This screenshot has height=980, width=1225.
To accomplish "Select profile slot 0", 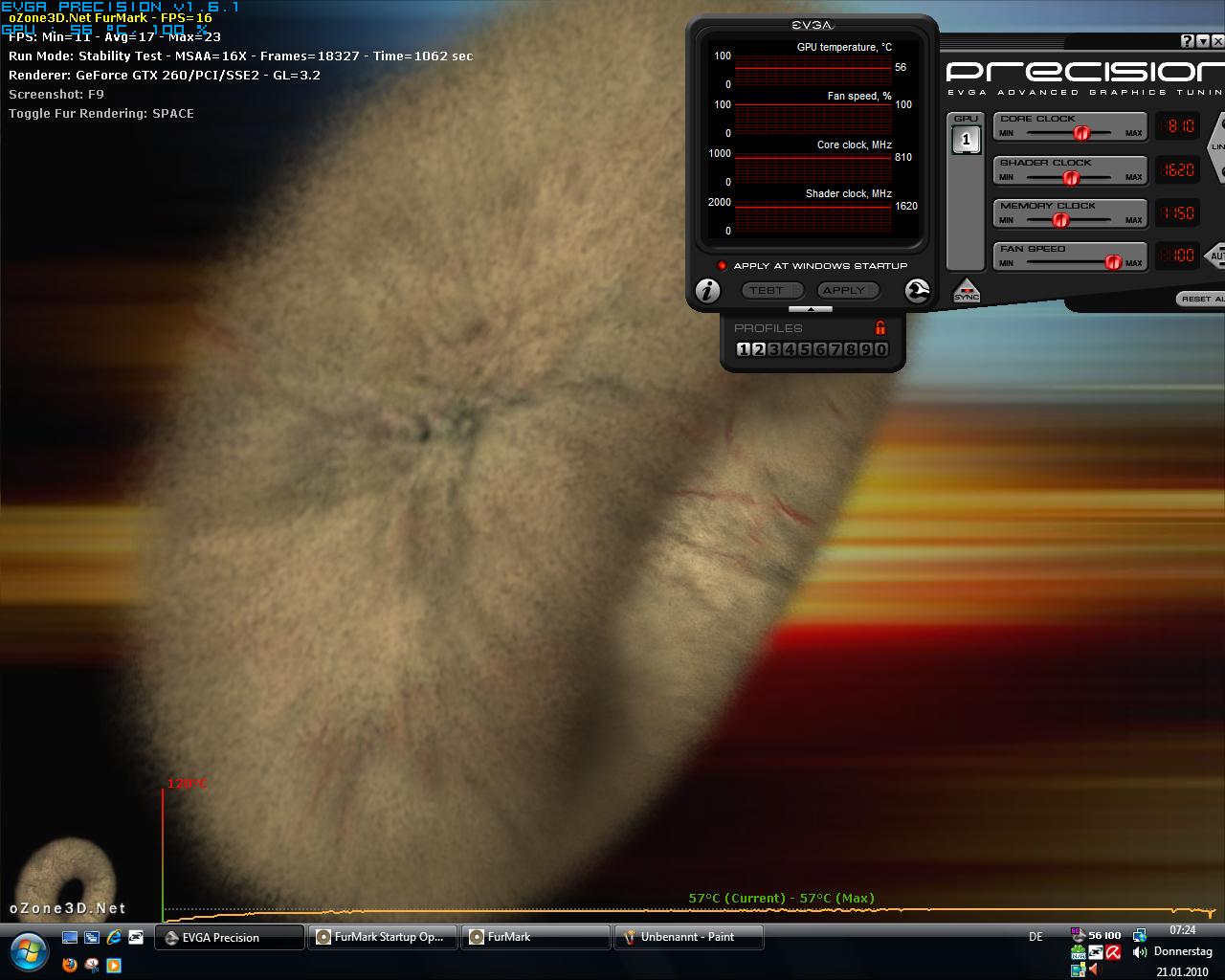I will click(880, 349).
